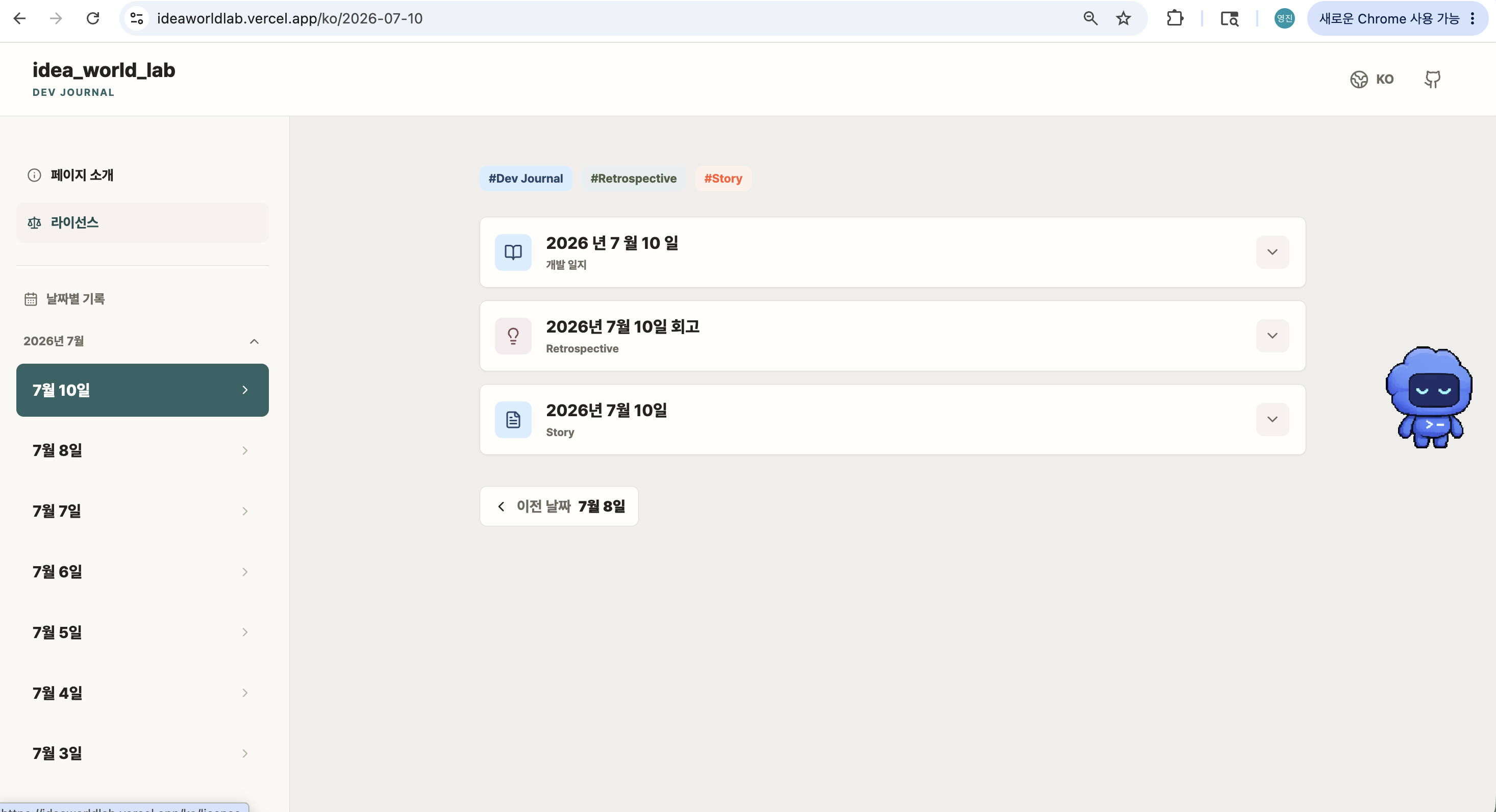Open the tab search icon in toolbar
Viewport: 1496px width, 812px height.
tap(1230, 18)
